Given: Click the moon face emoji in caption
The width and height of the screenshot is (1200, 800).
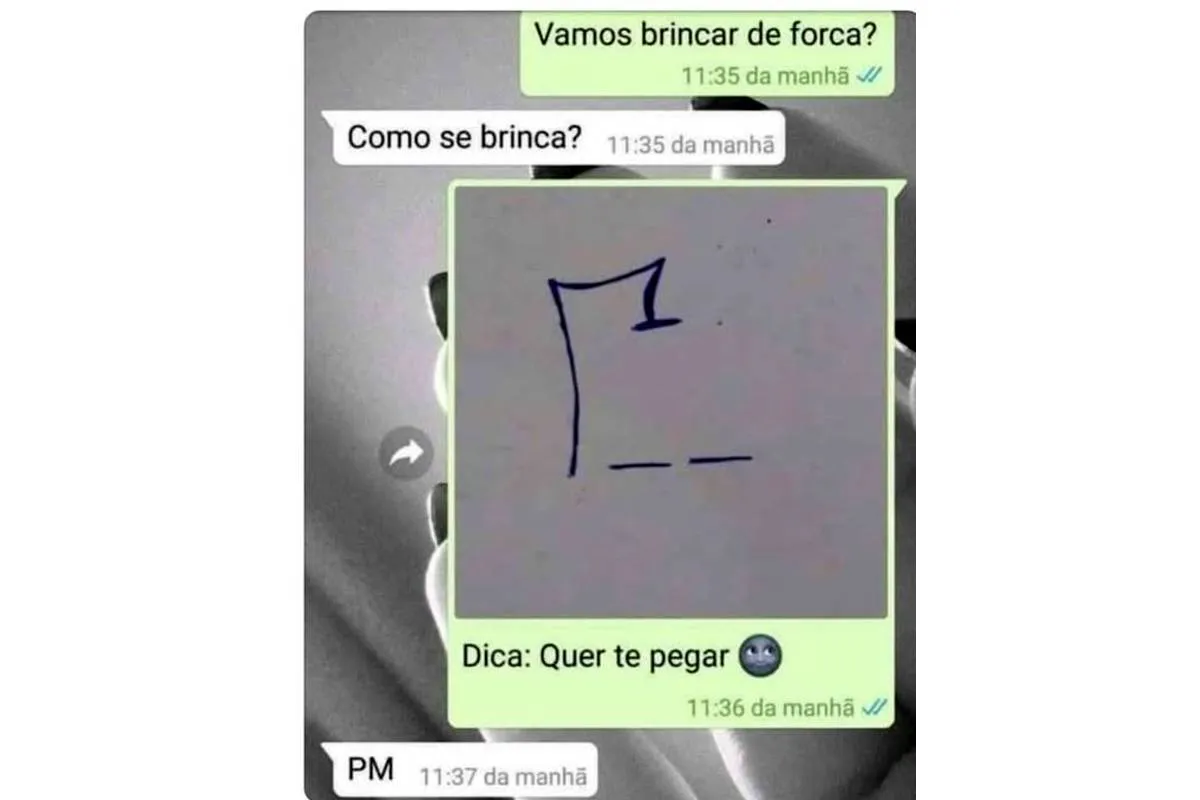Looking at the screenshot, I should coord(760,656).
